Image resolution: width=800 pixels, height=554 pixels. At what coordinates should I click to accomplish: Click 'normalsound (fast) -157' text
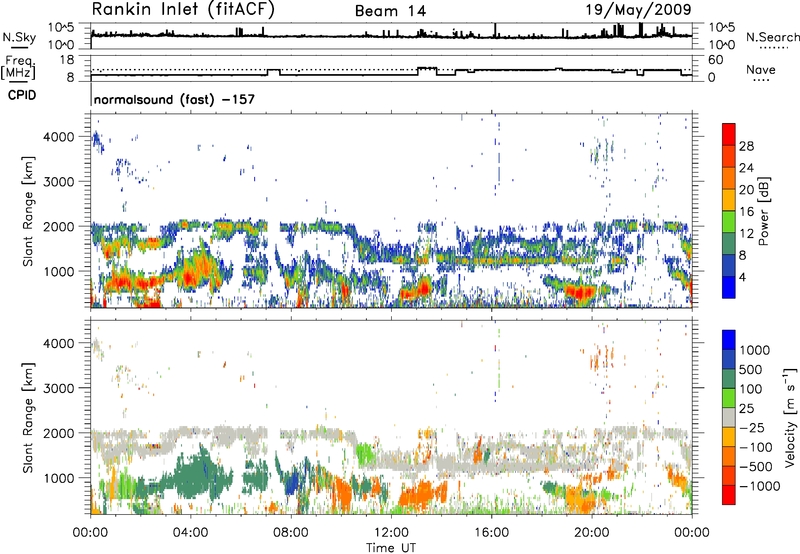174,99
